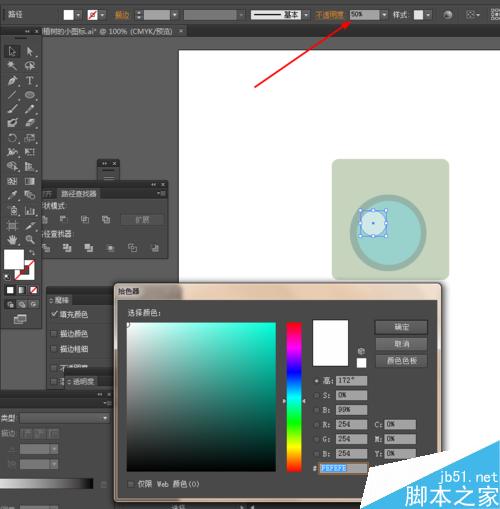The height and width of the screenshot is (509, 500).
Task: Click the Cancel button in Color Picker
Action: coord(401,344)
